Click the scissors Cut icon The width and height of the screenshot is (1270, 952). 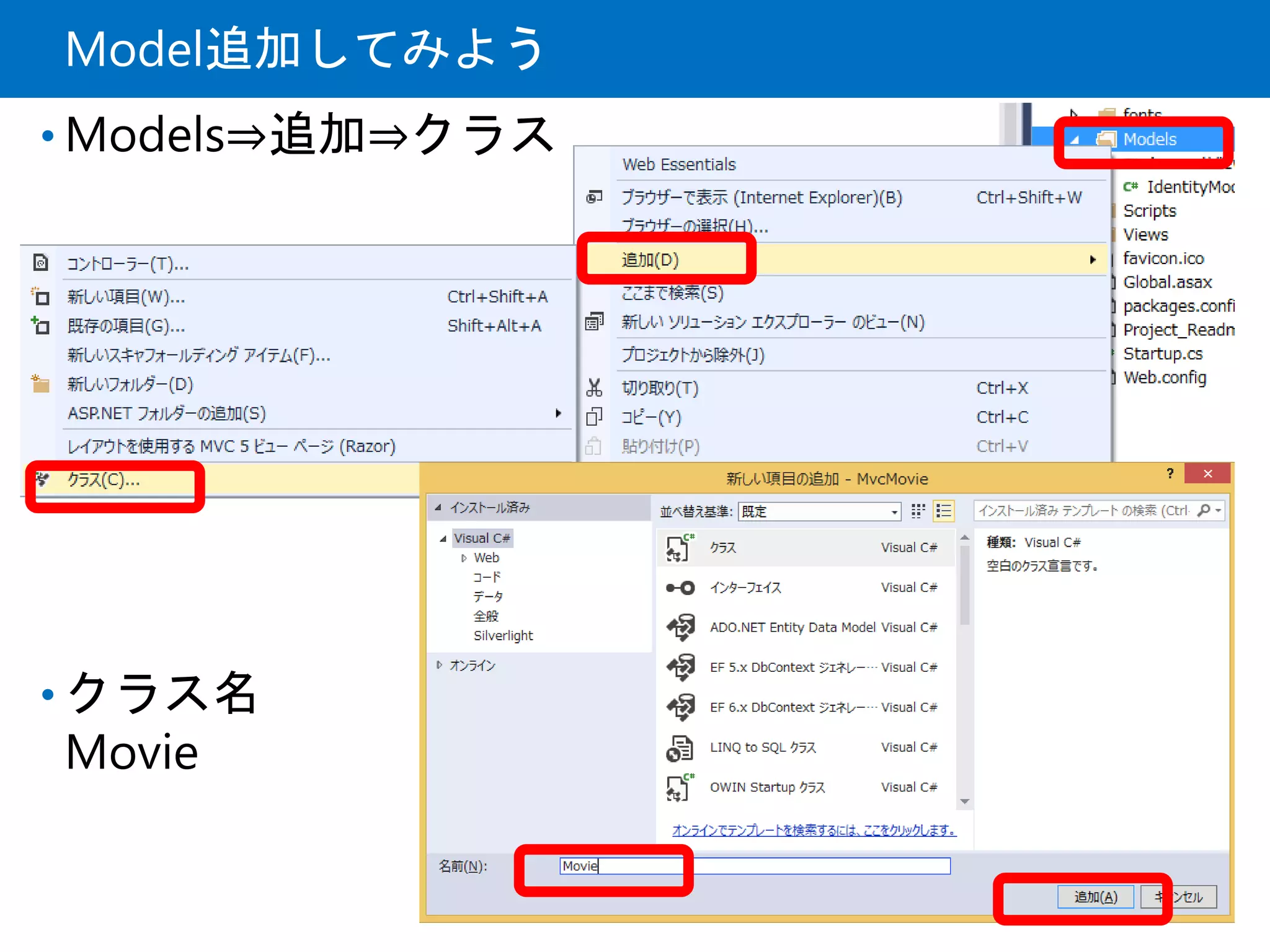594,388
